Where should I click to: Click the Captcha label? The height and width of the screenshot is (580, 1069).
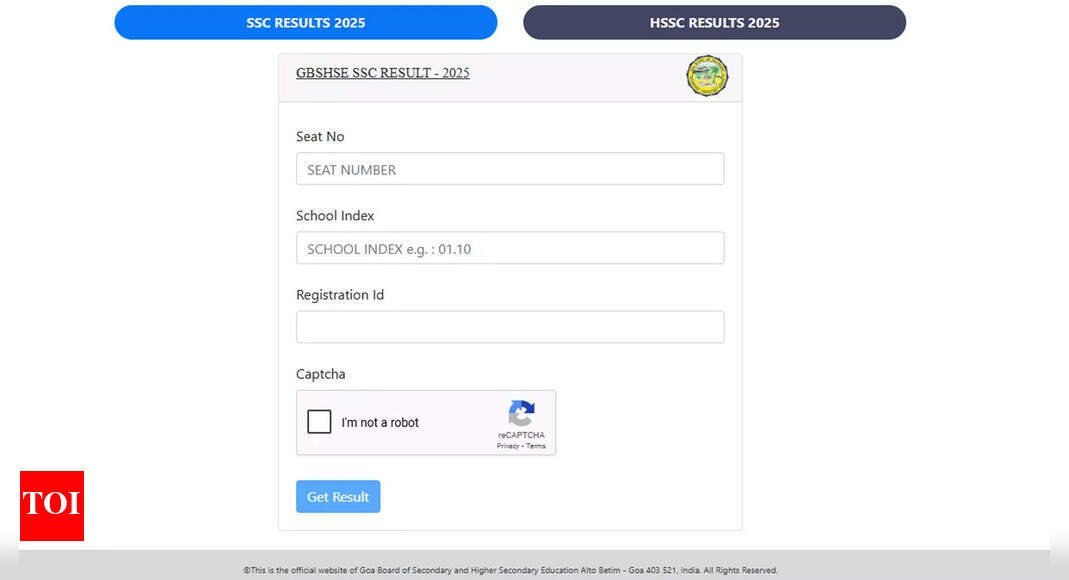click(x=320, y=374)
